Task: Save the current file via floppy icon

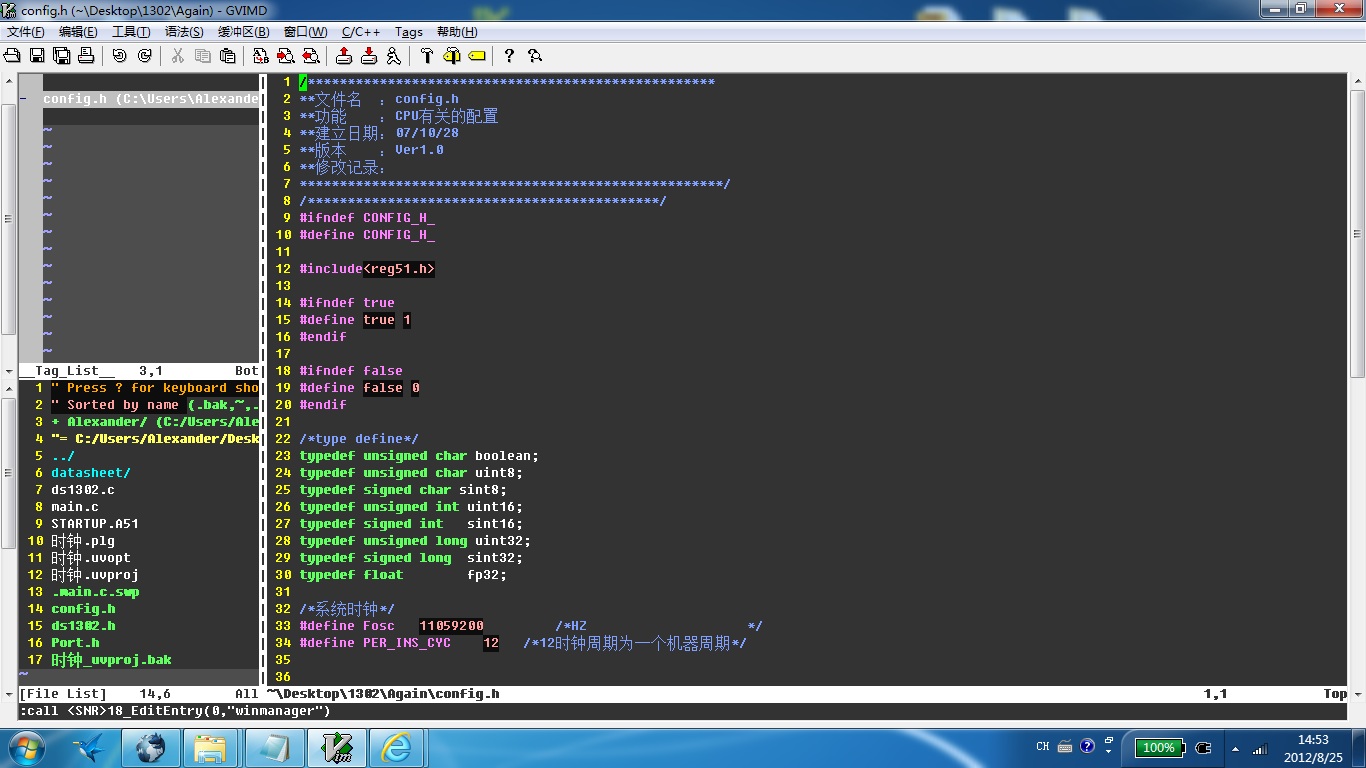Action: [37, 56]
